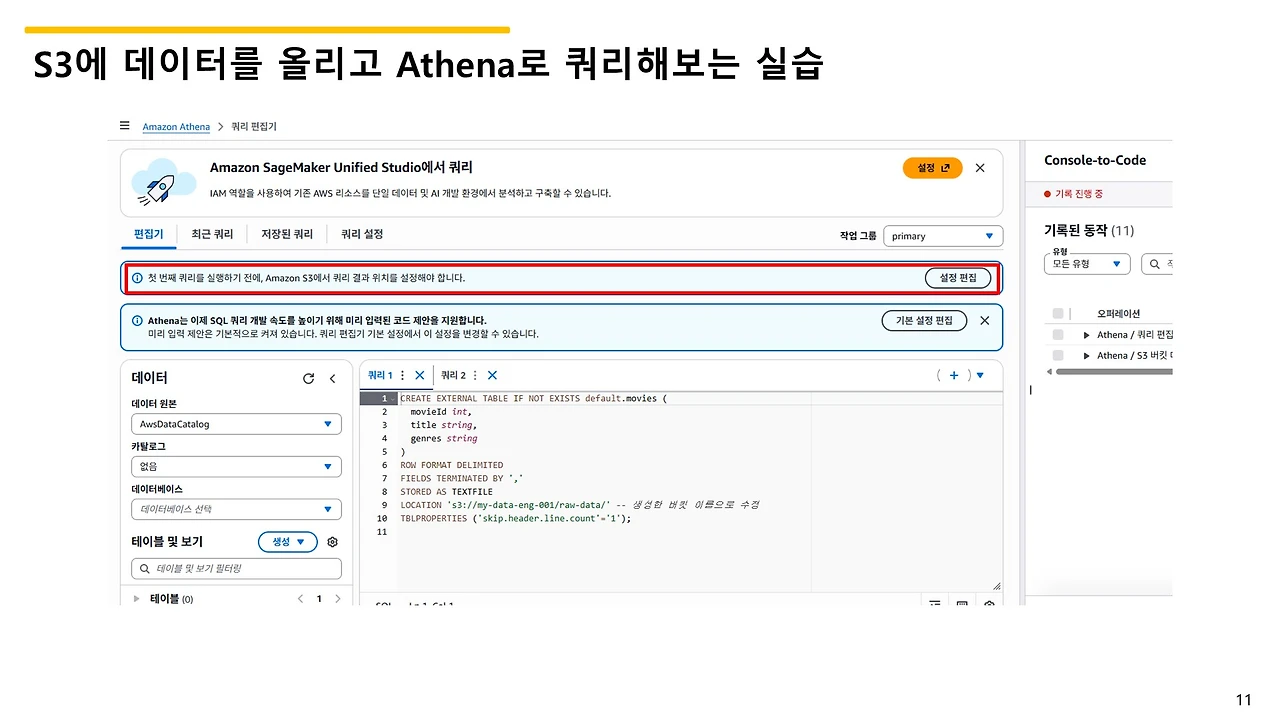Screen dimensions: 1280x720
Task: Select the 쿼리 2 editor tab
Action: [x=453, y=375]
